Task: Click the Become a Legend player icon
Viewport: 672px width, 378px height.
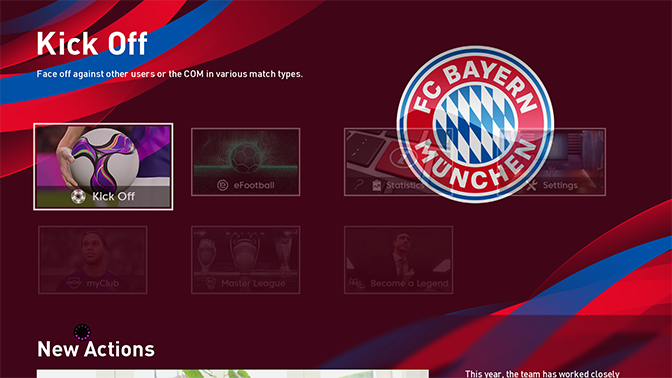Action: (x=357, y=283)
